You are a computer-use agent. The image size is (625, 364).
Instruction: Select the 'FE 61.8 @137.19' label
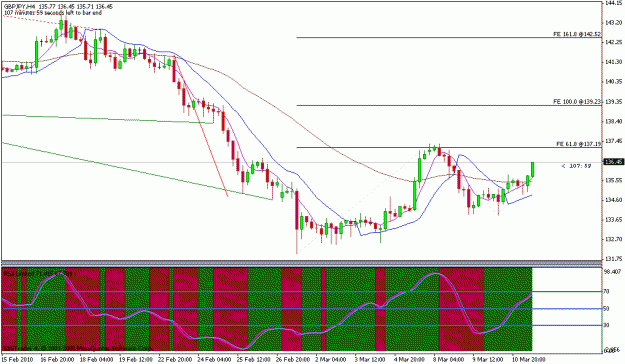pos(578,144)
